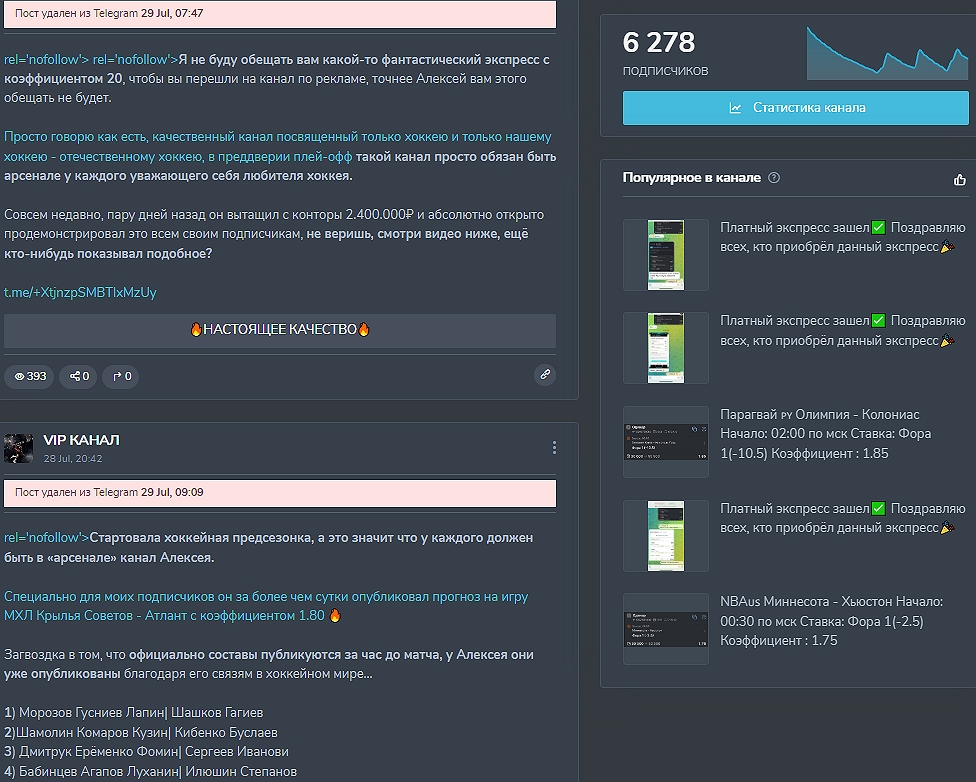The image size is (976, 782).
Task: Open the post timestamp 28 Jul, 20:42
Action: pos(72,458)
